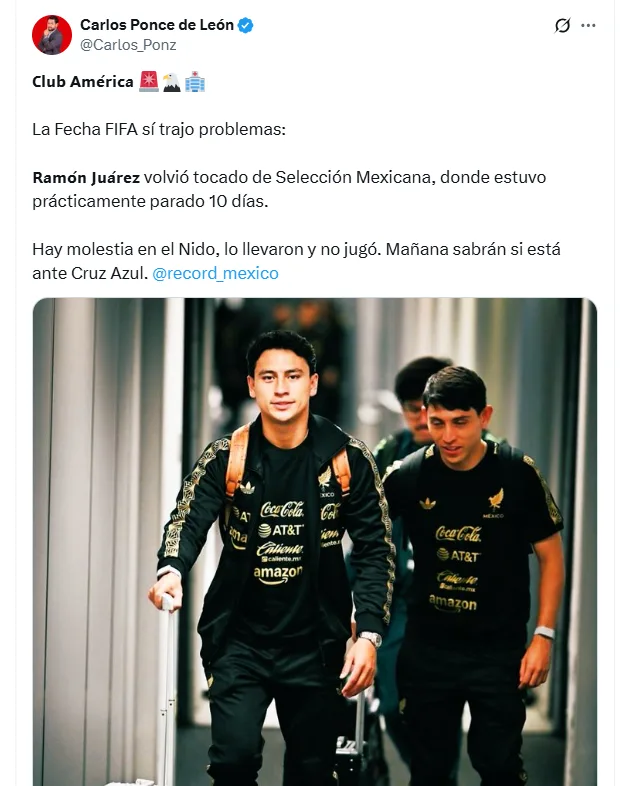Viewport: 627px width, 786px height.
Task: Click the 'La Fecha FIFA sí trajo problemas' line
Action: tap(159, 129)
